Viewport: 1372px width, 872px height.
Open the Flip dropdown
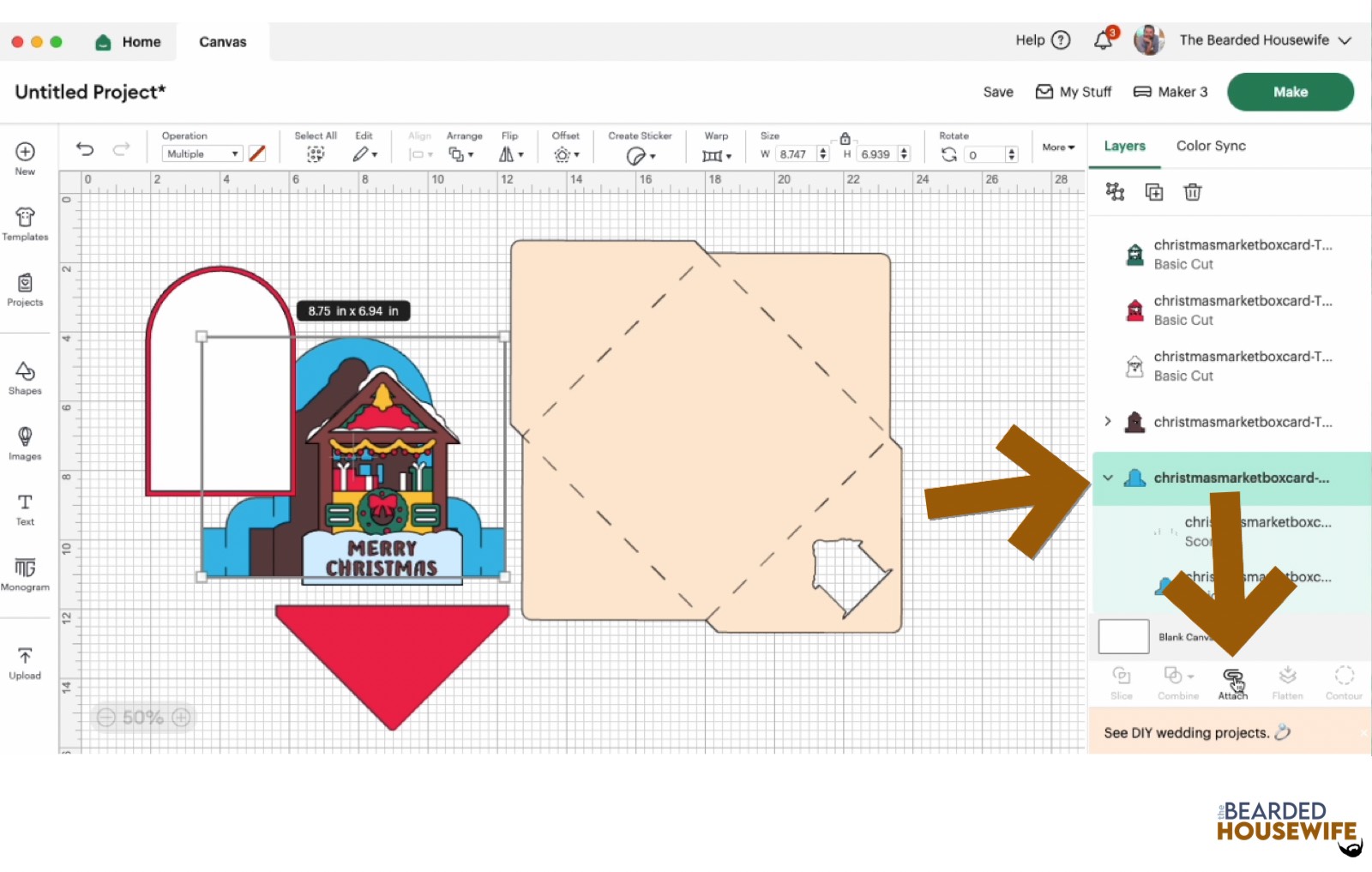[511, 154]
